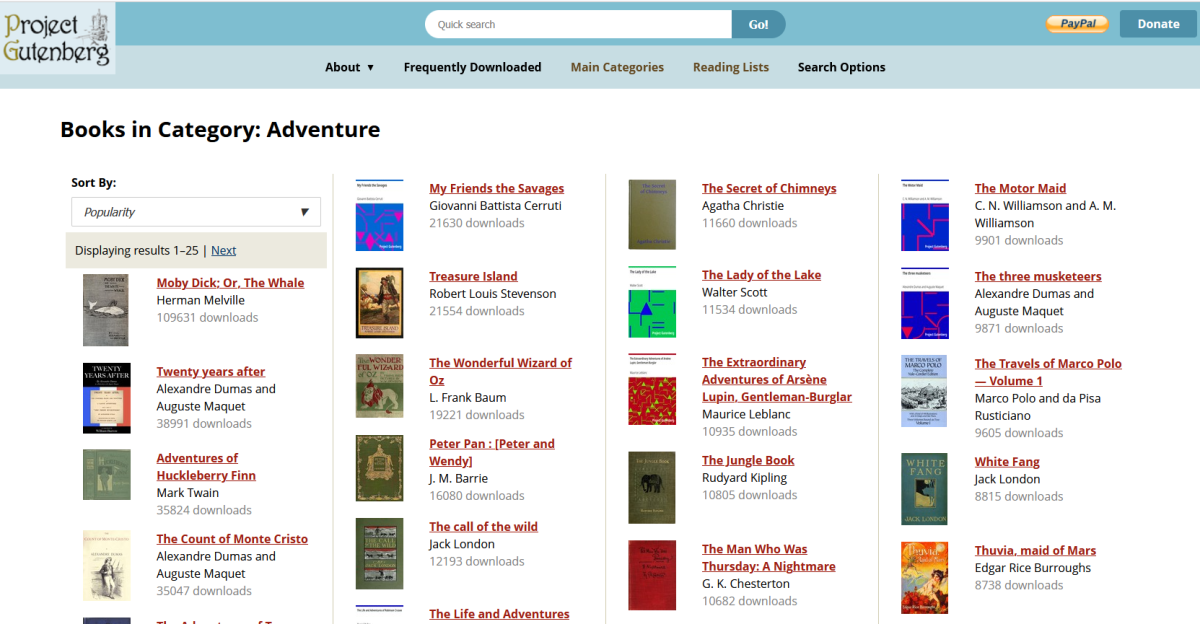Viewport: 1200px width, 624px height.
Task: Open White Fang title link
Action: (x=1007, y=462)
